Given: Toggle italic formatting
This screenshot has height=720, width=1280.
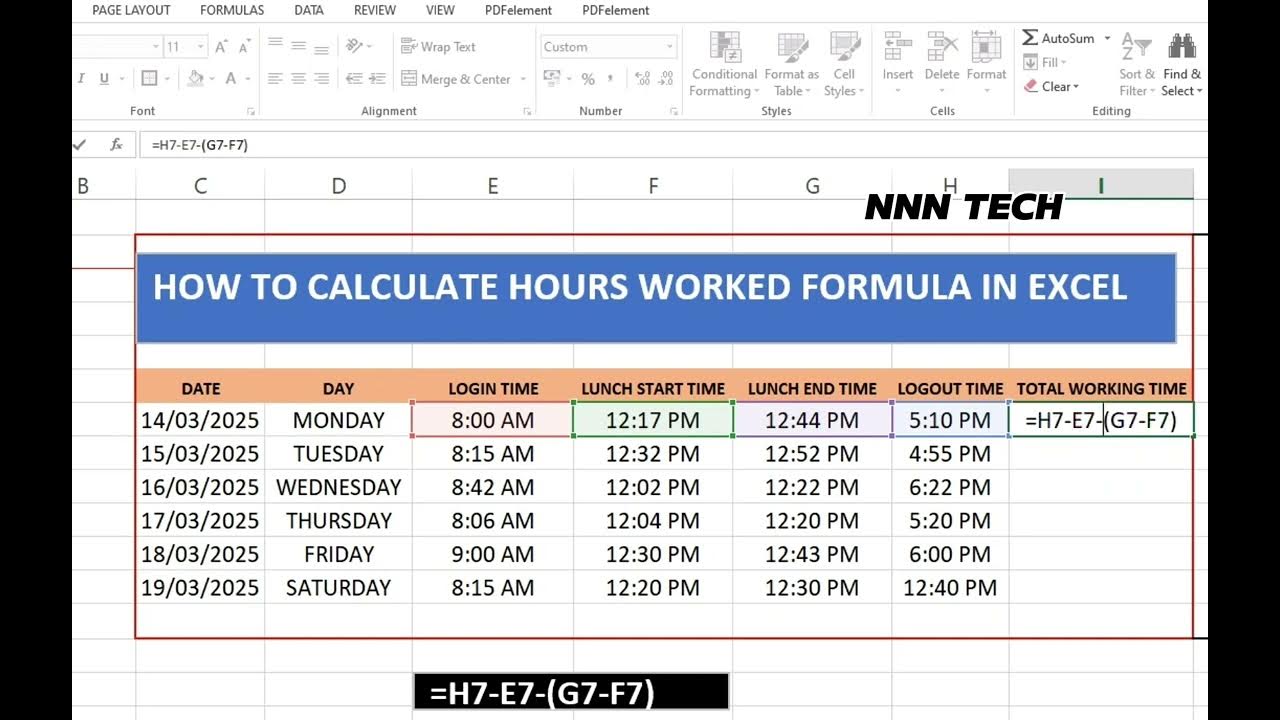Looking at the screenshot, I should (x=81, y=78).
